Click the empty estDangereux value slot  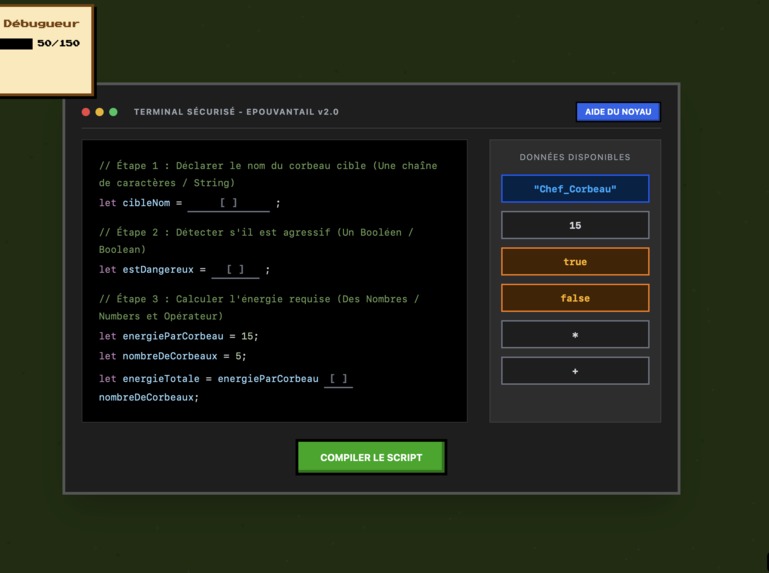click(235, 270)
